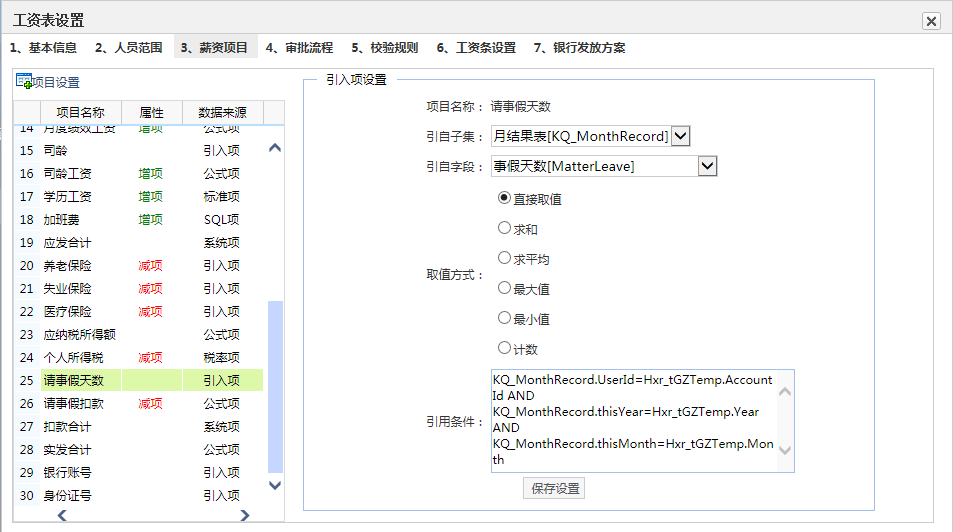The width and height of the screenshot is (953, 532).
Task: Pick the 计数 radio option
Action: coord(505,348)
